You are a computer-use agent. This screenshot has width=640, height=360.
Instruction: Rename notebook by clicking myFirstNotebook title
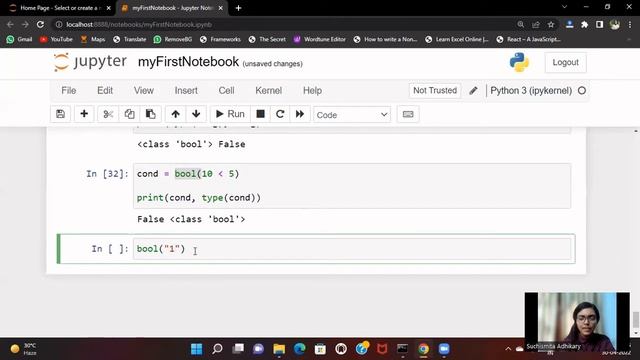(188, 62)
